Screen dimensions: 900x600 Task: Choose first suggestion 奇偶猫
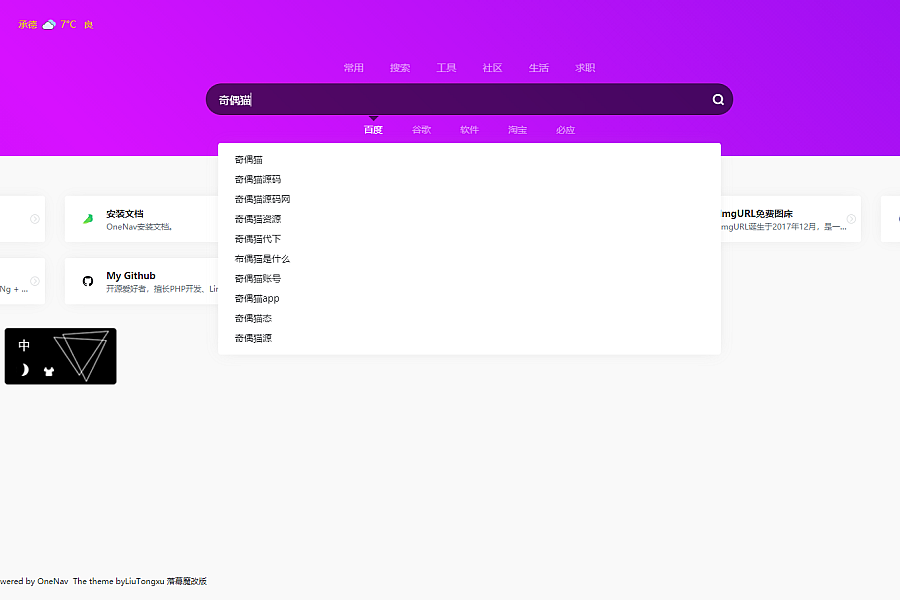469,160
